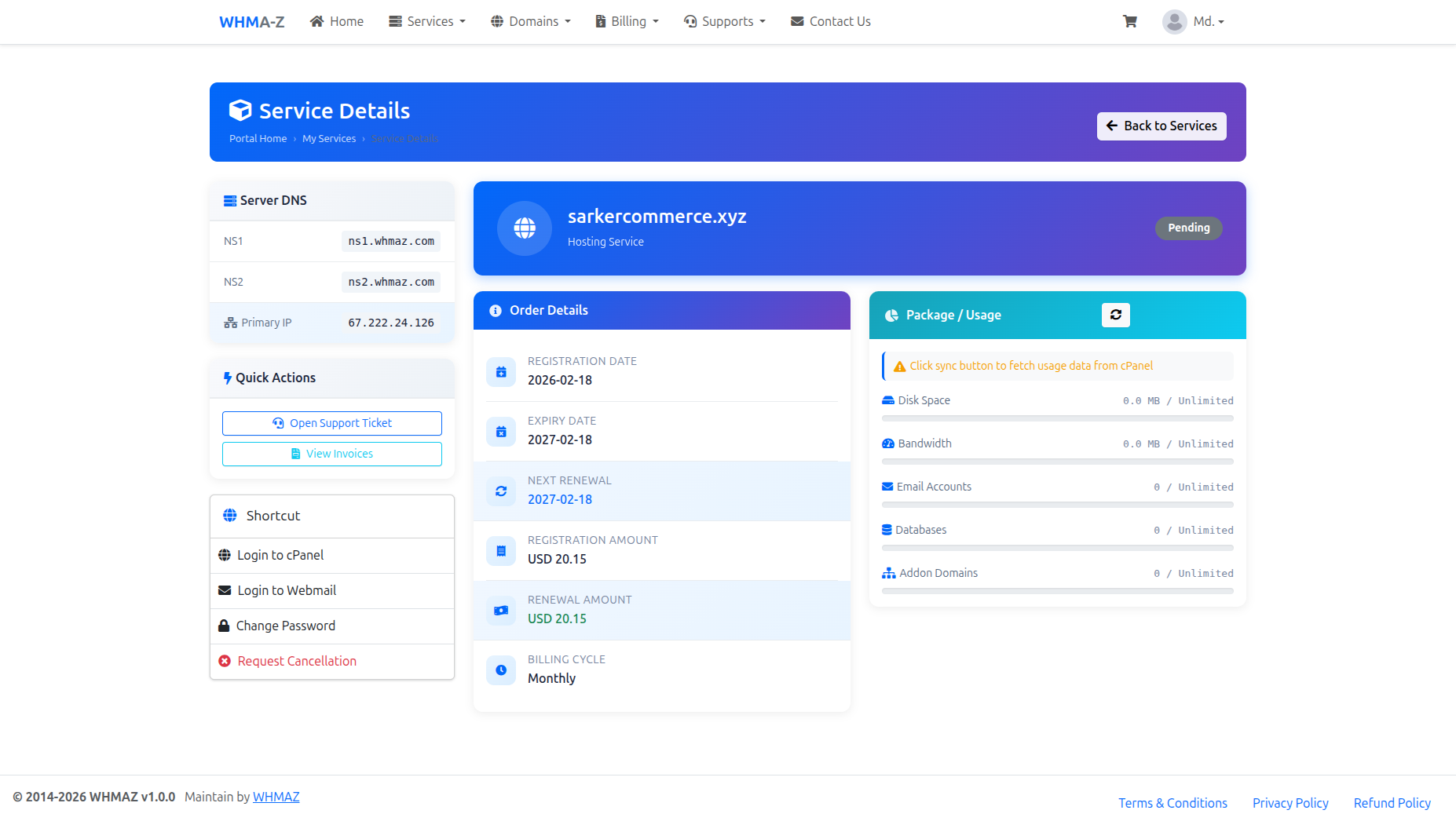Open Contact Us page
Viewport: 1456px width, 832px height.
830,22
